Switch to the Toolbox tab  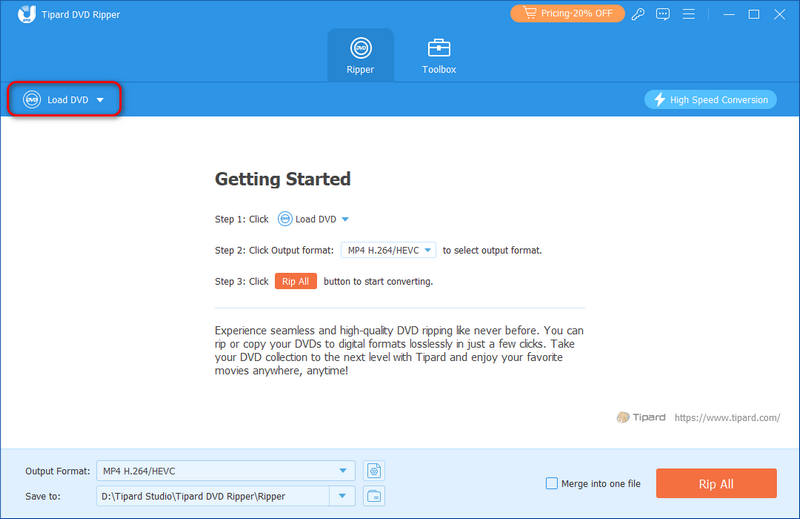[x=439, y=55]
